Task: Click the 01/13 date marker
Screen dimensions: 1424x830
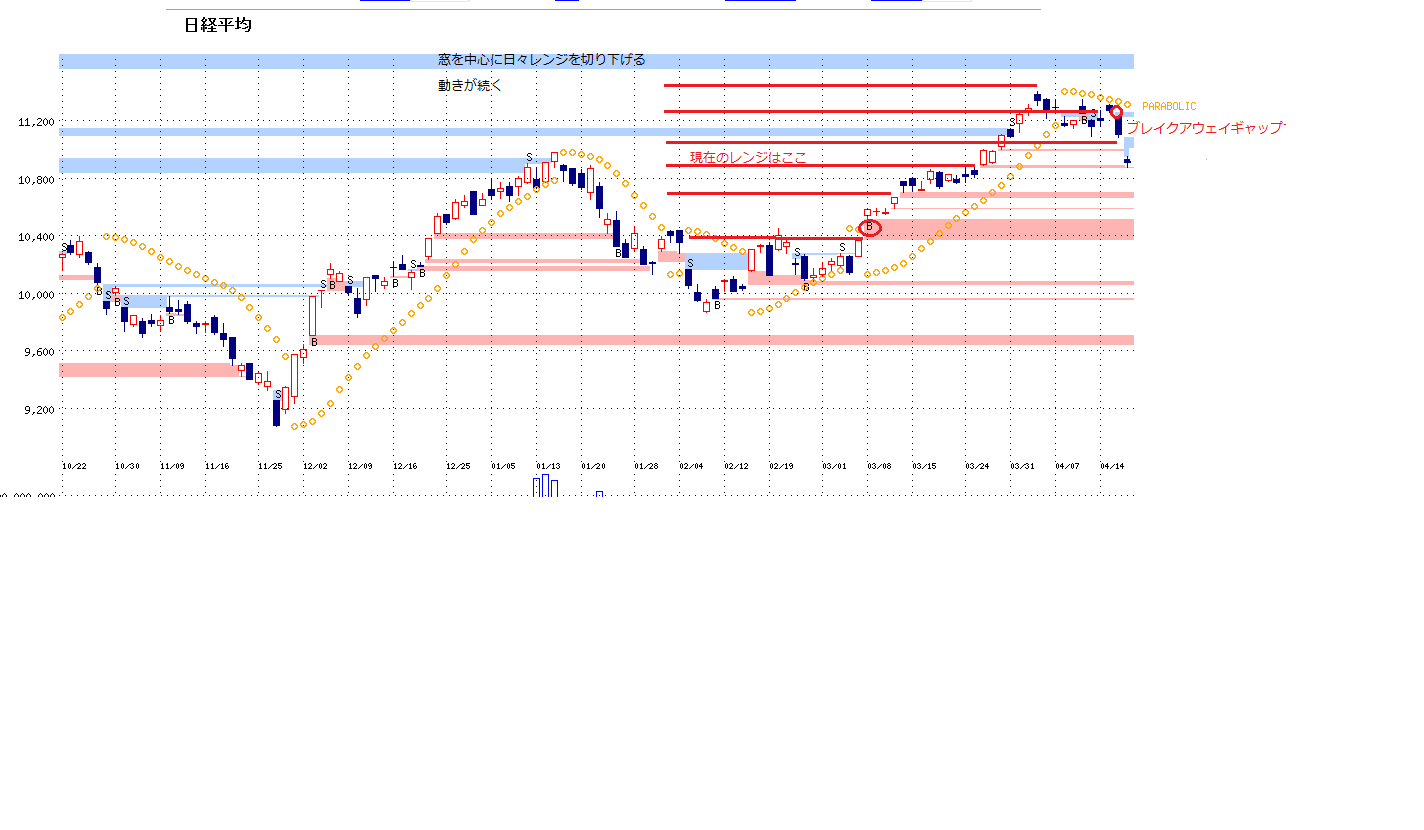Action: coord(548,466)
